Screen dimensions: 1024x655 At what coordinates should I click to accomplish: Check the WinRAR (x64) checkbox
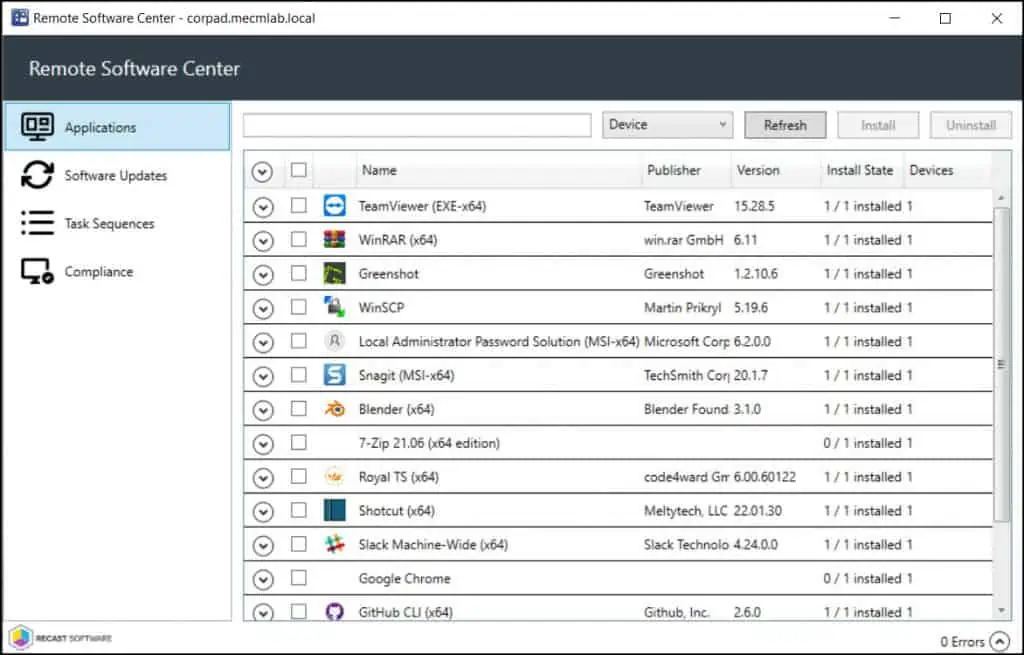click(x=298, y=239)
